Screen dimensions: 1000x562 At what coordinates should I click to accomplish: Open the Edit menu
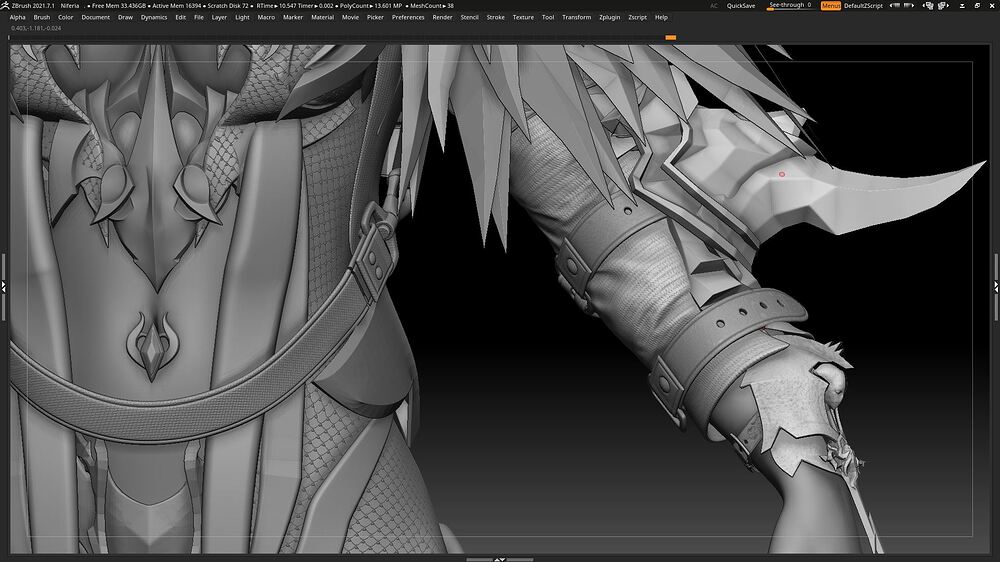(x=180, y=17)
